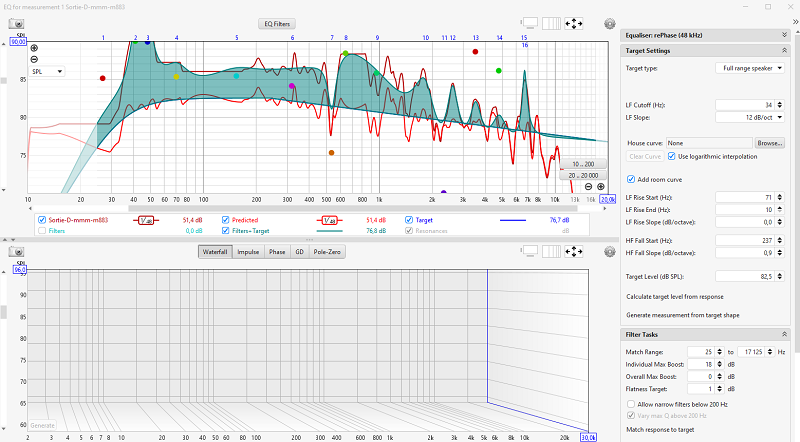Enable the Filters trace checkbox
This screenshot has height=442, width=800.
pos(42,231)
